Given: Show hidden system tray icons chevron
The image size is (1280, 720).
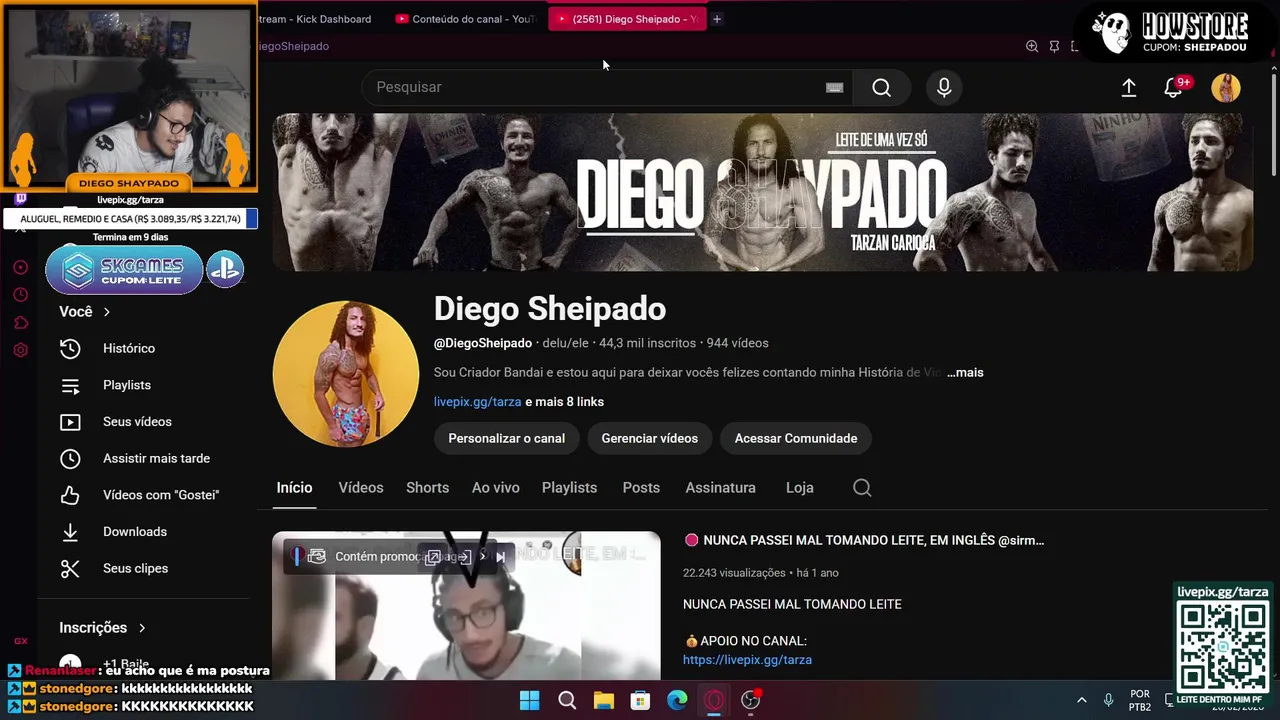Looking at the screenshot, I should tap(1081, 700).
